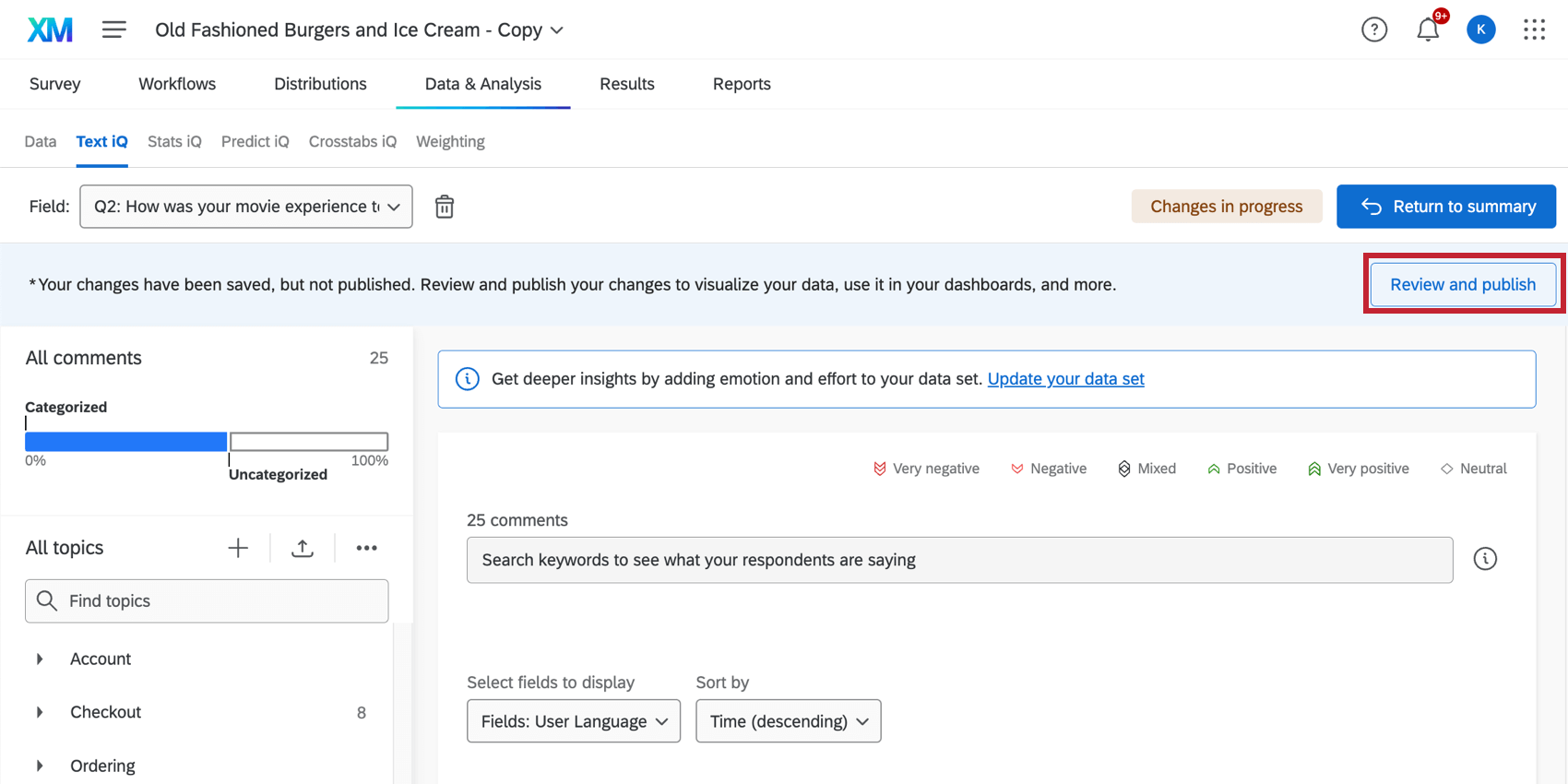Click the Find topics search field

pos(207,601)
